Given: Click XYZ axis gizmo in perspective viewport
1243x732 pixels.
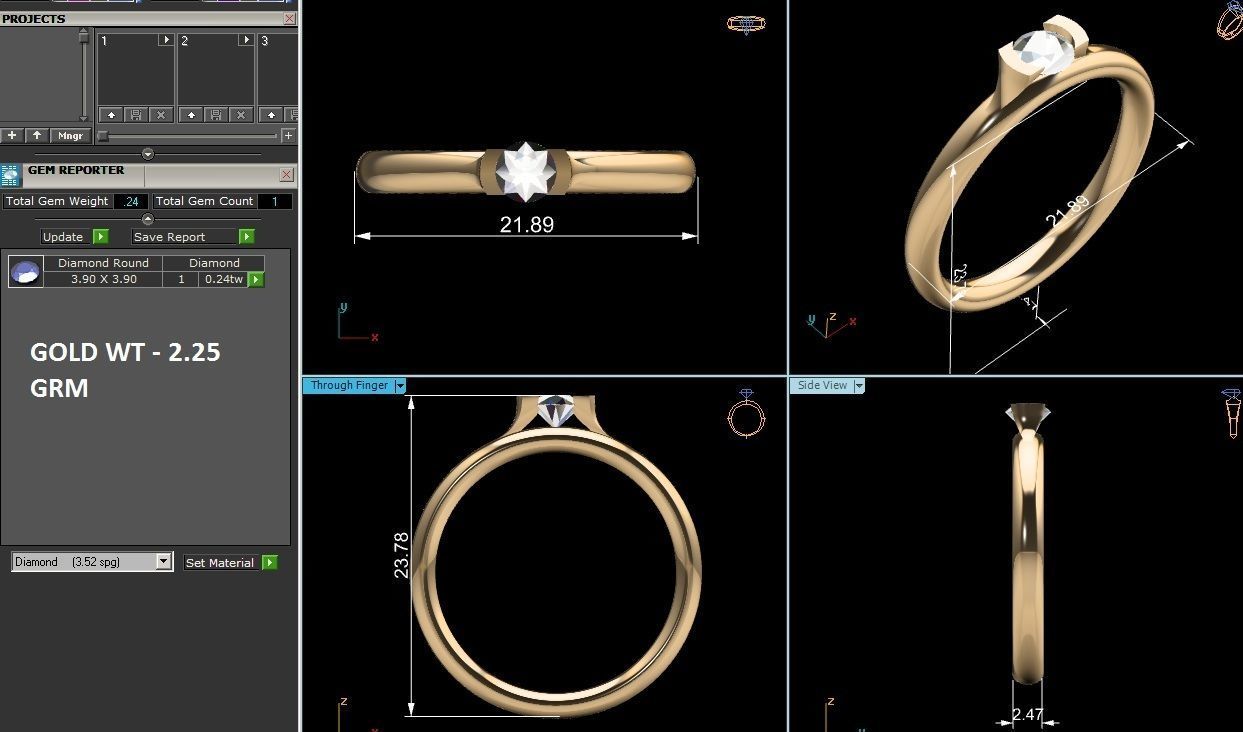Looking at the screenshot, I should coord(830,325).
